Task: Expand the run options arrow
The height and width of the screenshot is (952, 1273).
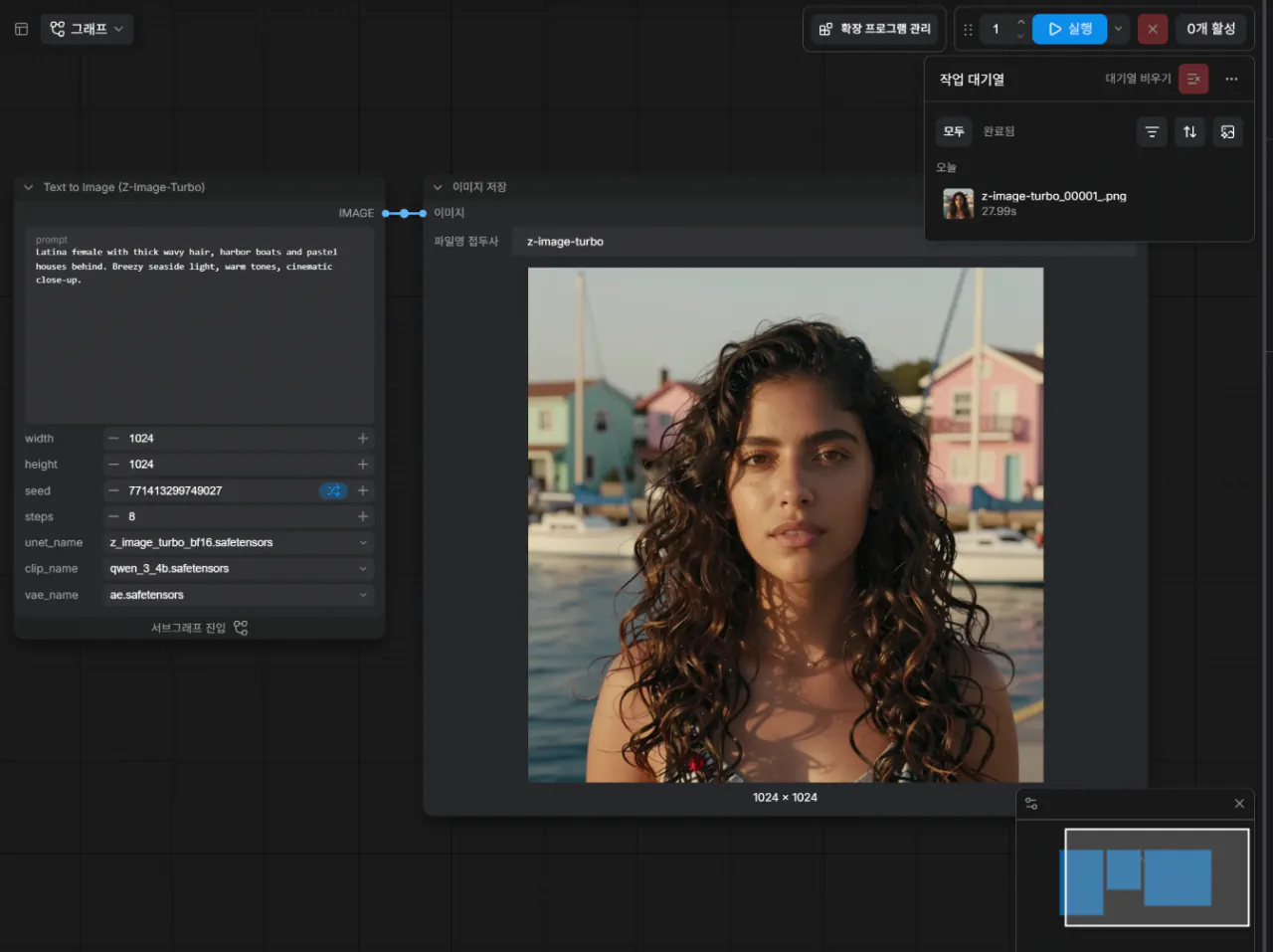Action: point(1118,29)
